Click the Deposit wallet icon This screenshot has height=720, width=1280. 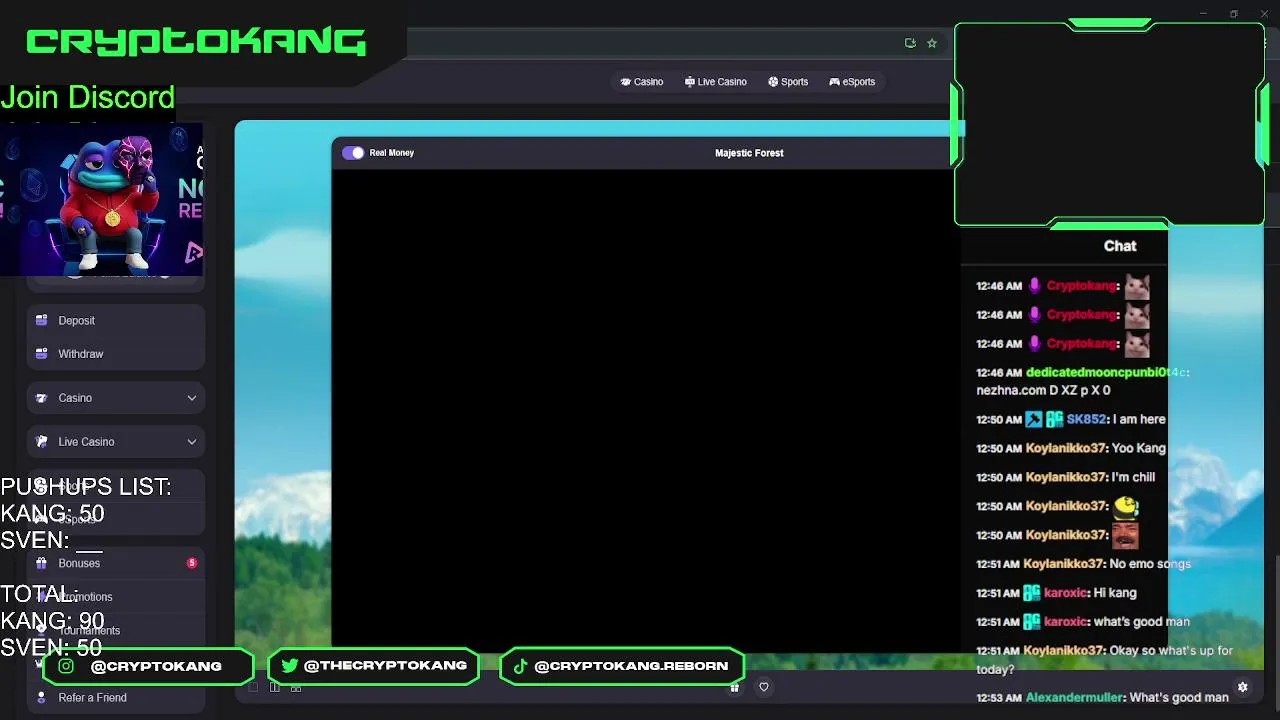(41, 321)
